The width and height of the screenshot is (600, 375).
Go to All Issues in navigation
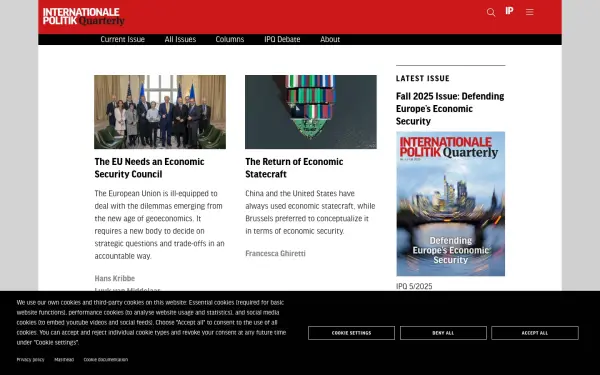[x=180, y=39]
